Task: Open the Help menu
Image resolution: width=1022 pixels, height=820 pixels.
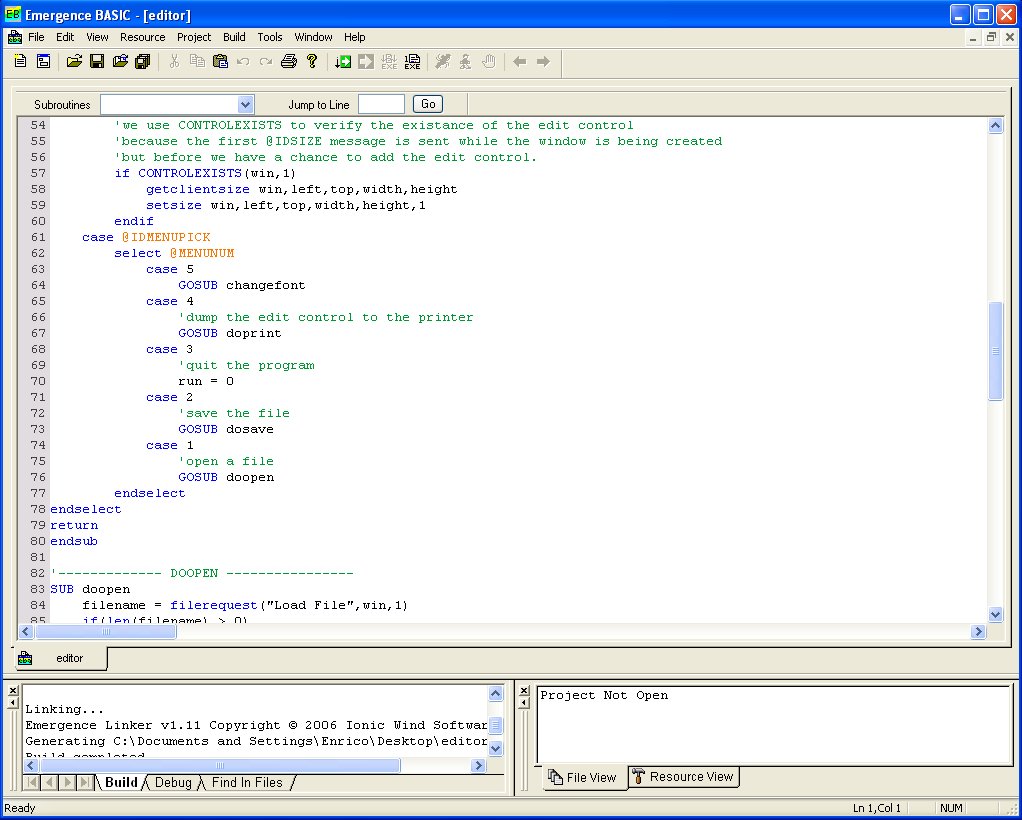Action: (355, 37)
